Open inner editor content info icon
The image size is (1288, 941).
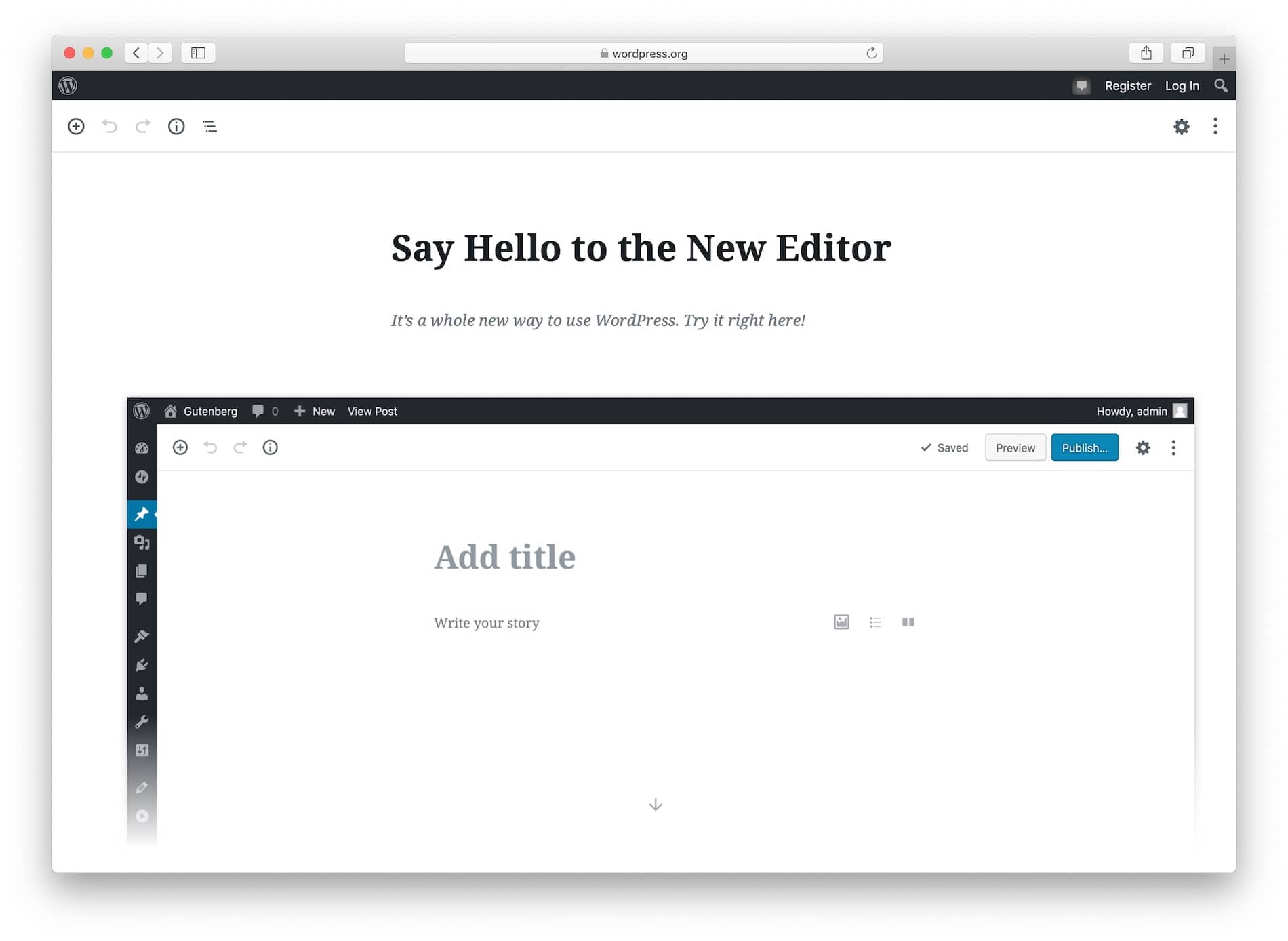click(x=270, y=447)
